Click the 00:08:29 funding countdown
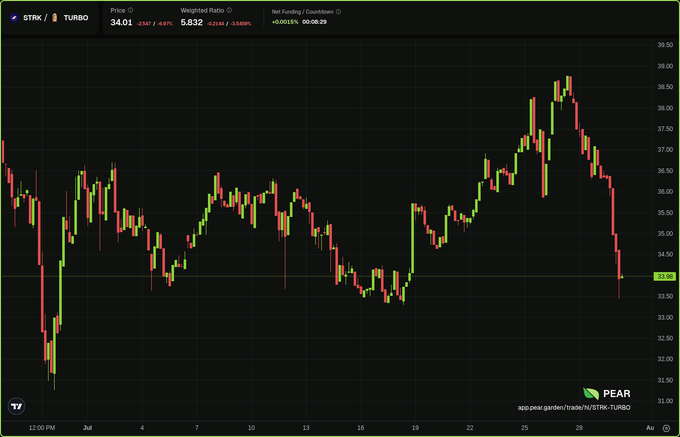The height and width of the screenshot is (437, 680). click(314, 22)
